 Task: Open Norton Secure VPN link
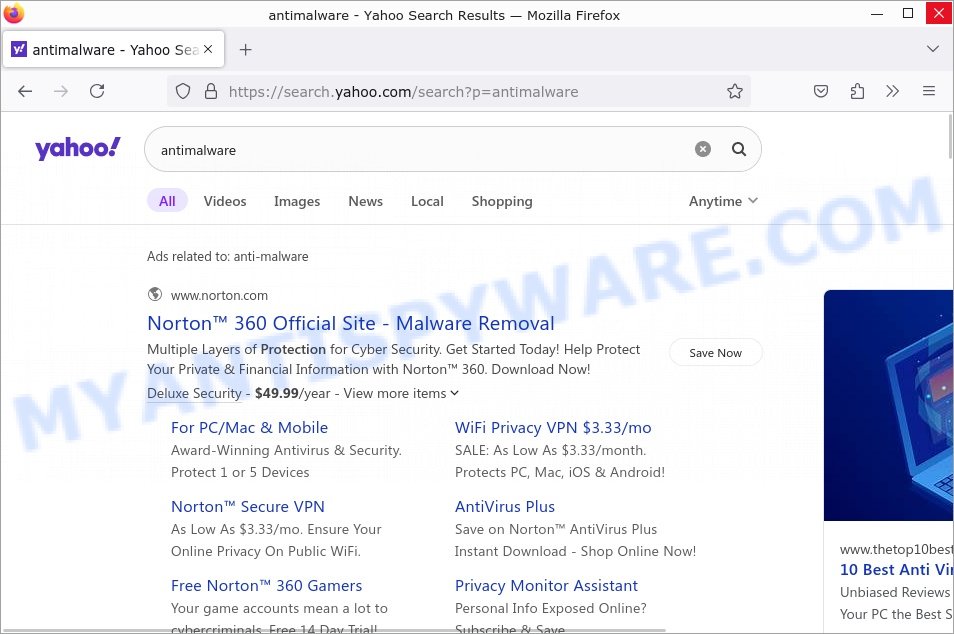click(248, 507)
